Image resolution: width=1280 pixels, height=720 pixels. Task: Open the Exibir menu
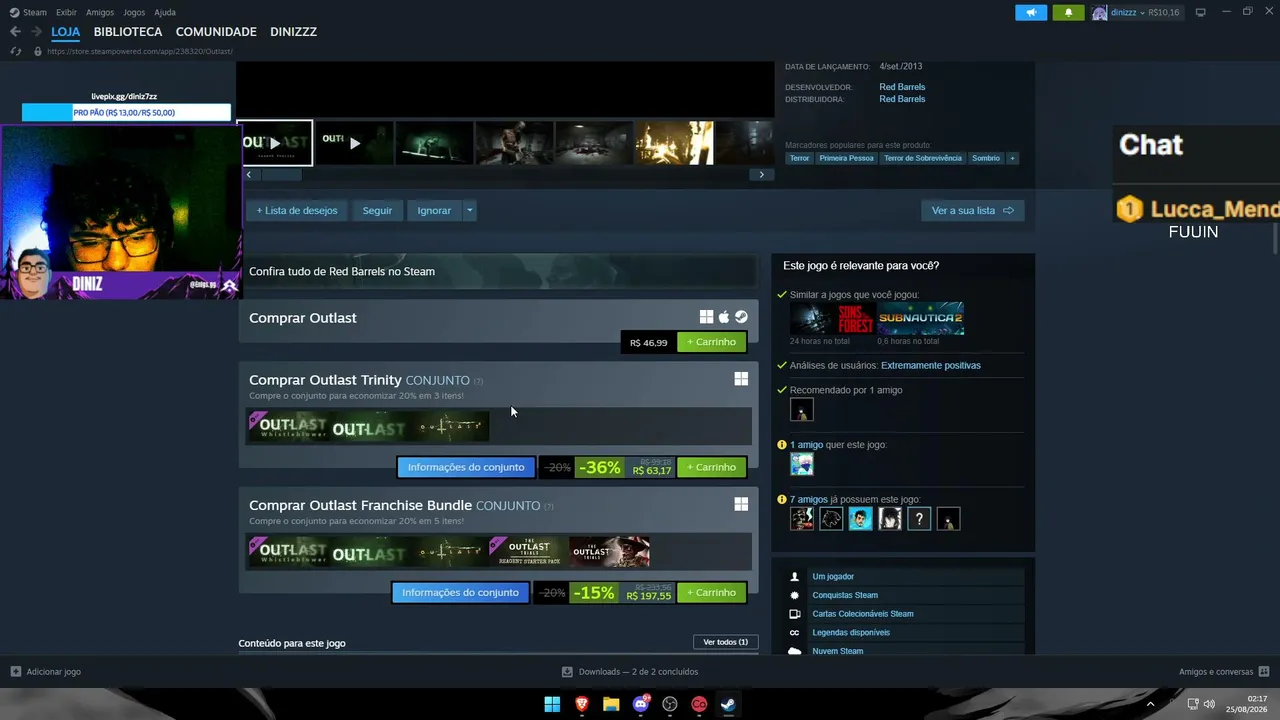pos(66,12)
